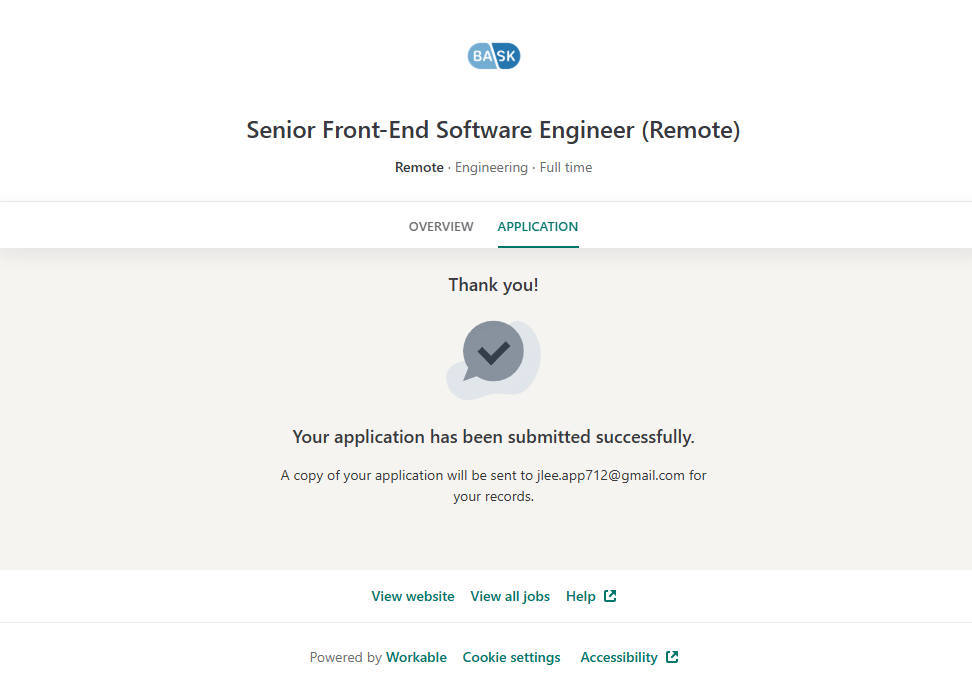
Task: Open Cookie settings
Action: [511, 657]
